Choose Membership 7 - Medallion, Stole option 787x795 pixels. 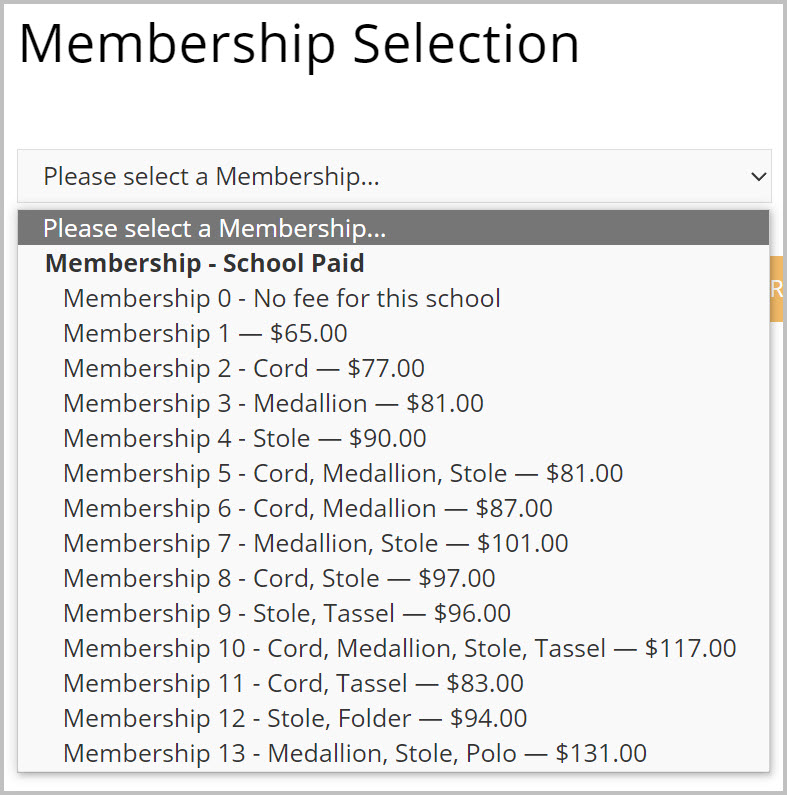[x=315, y=543]
